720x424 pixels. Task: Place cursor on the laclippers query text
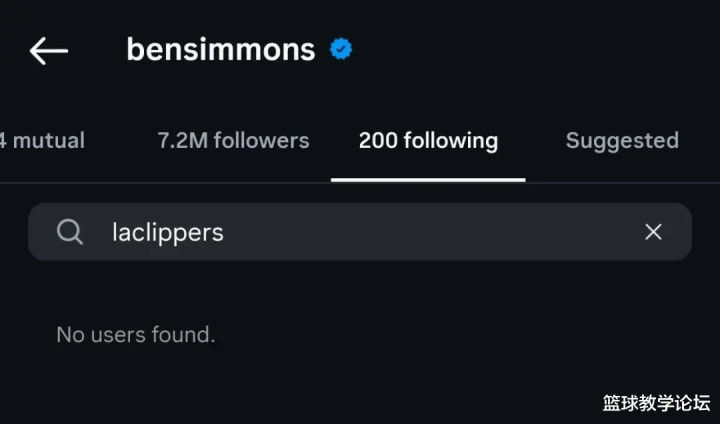168,232
